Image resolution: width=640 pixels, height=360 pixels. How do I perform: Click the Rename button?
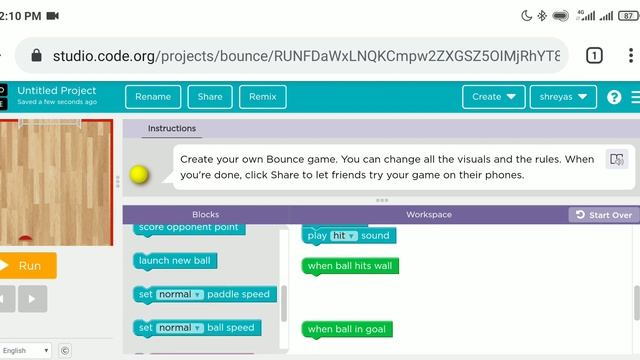pyautogui.click(x=153, y=97)
